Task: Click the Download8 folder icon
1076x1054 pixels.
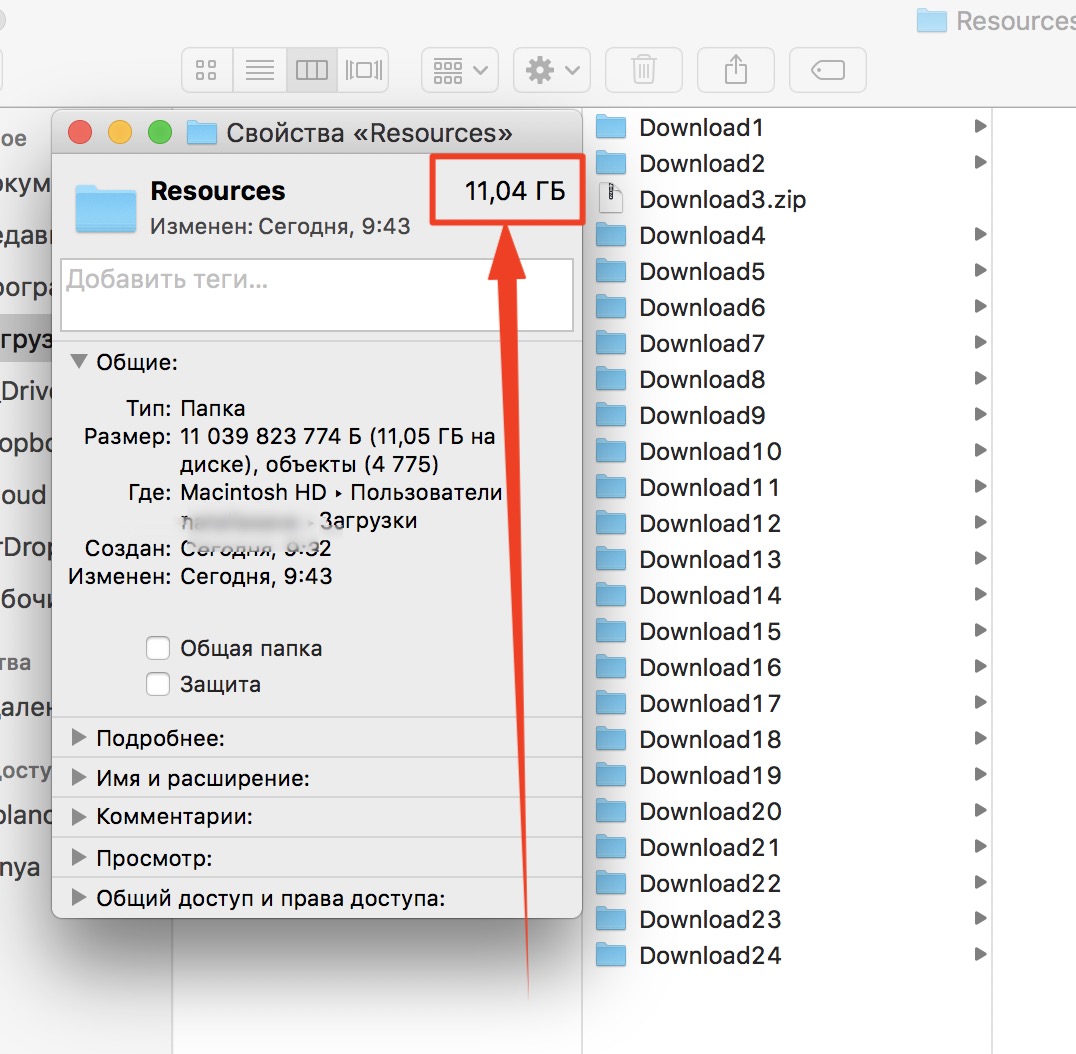Action: pyautogui.click(x=611, y=379)
